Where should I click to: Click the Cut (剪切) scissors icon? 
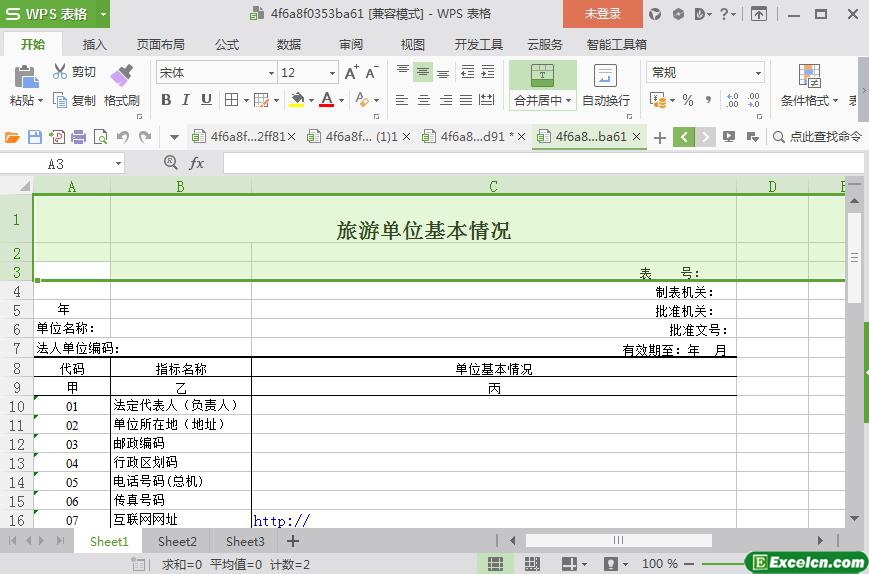point(60,72)
